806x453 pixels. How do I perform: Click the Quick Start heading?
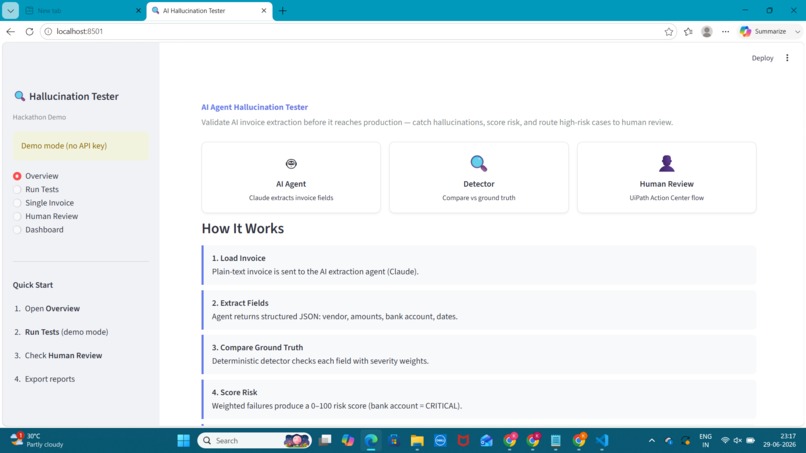tap(33, 285)
